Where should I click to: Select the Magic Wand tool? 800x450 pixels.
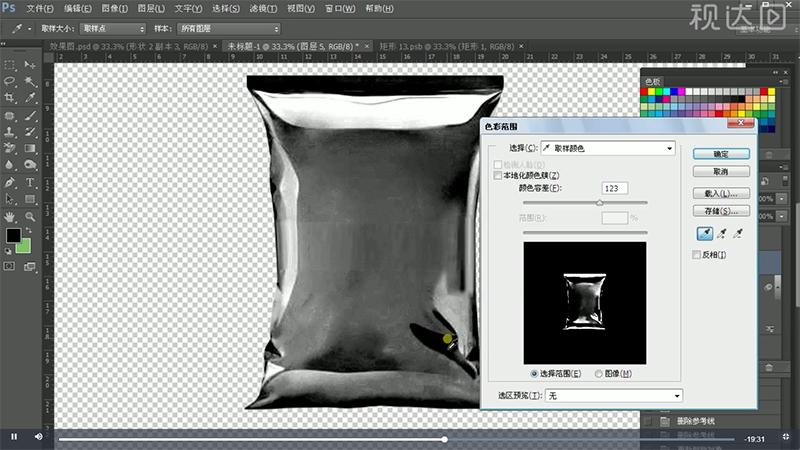(30, 81)
